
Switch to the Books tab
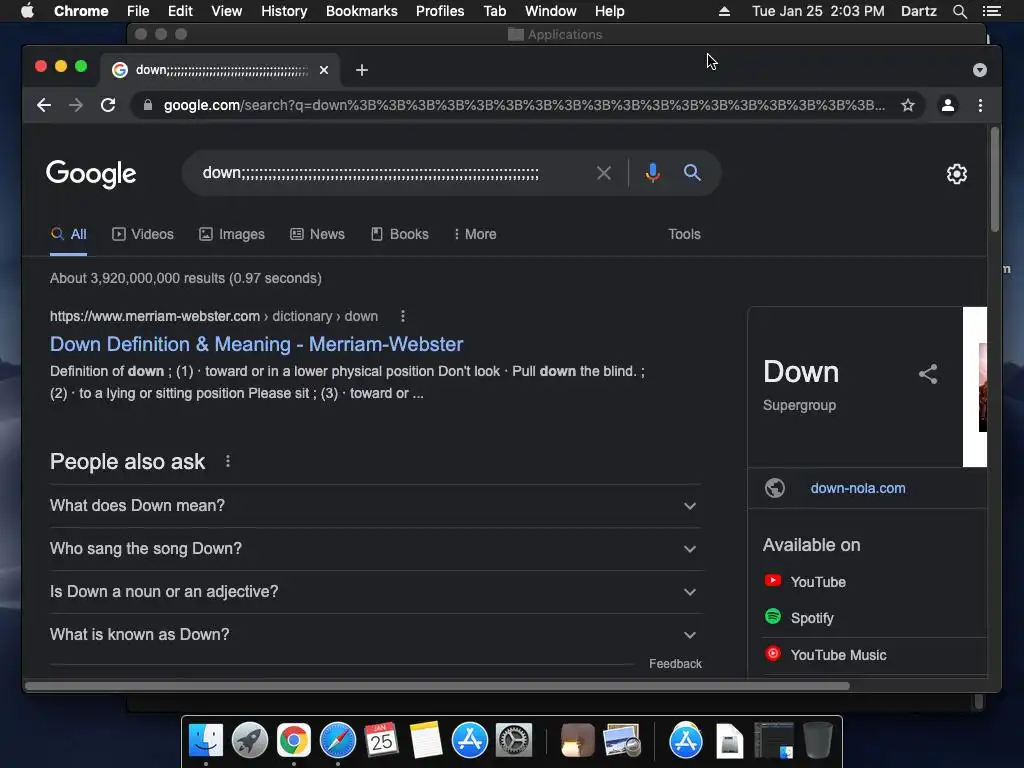pyautogui.click(x=400, y=234)
